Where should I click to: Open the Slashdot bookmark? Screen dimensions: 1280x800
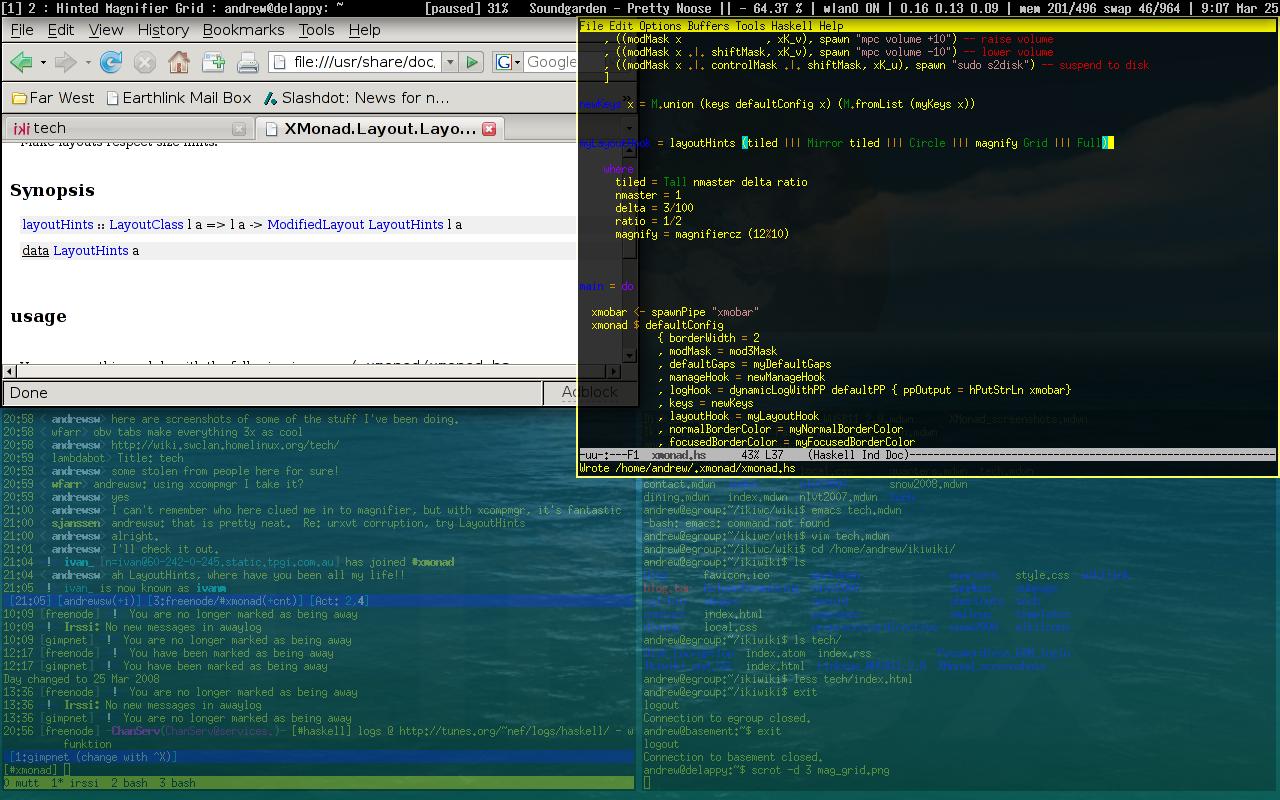point(356,98)
